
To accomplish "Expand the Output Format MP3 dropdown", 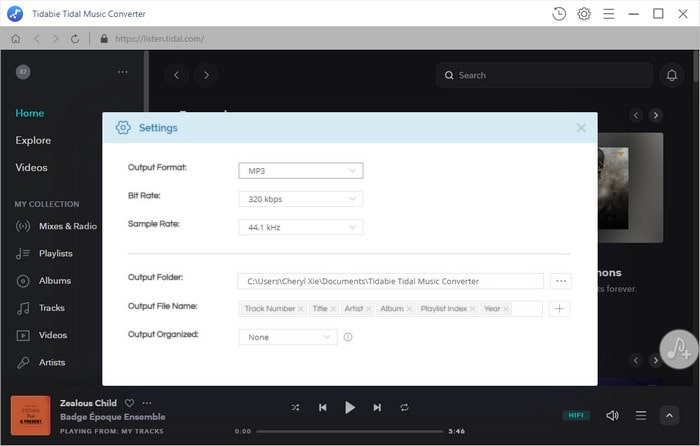I will 301,171.
